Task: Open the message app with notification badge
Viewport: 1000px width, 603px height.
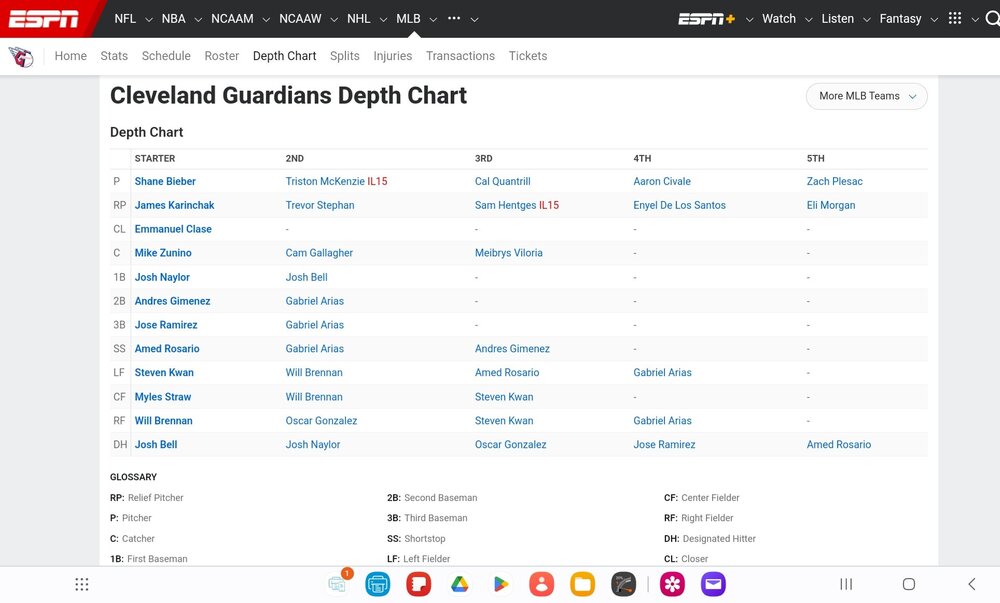Action: click(337, 583)
